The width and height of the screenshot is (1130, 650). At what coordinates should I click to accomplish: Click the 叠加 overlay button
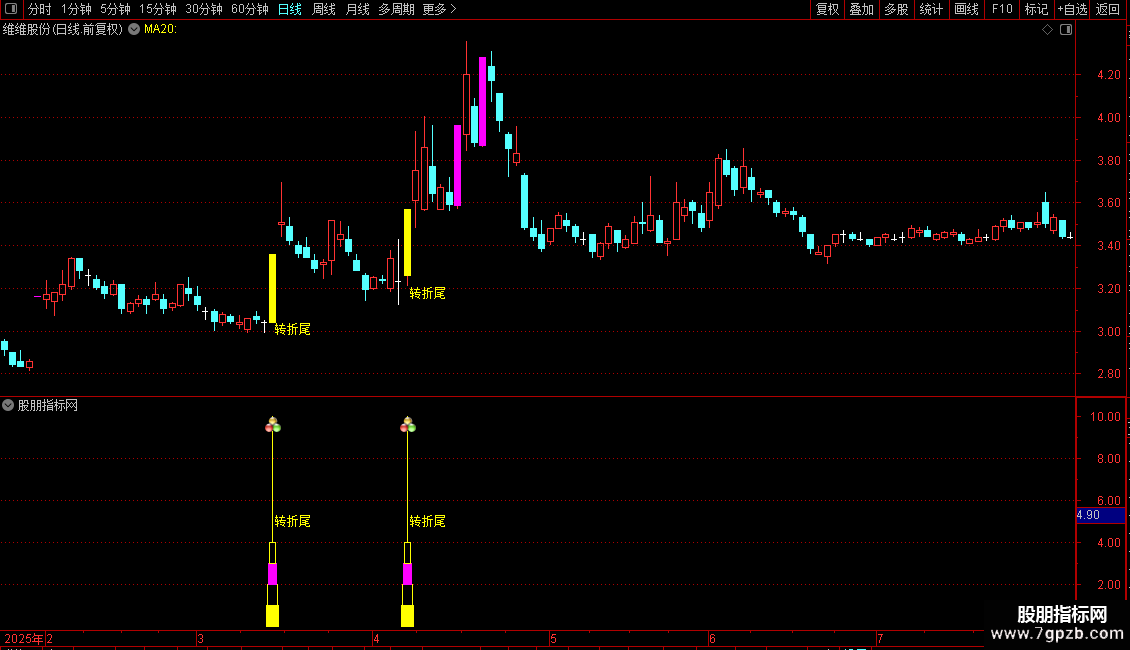(861, 9)
